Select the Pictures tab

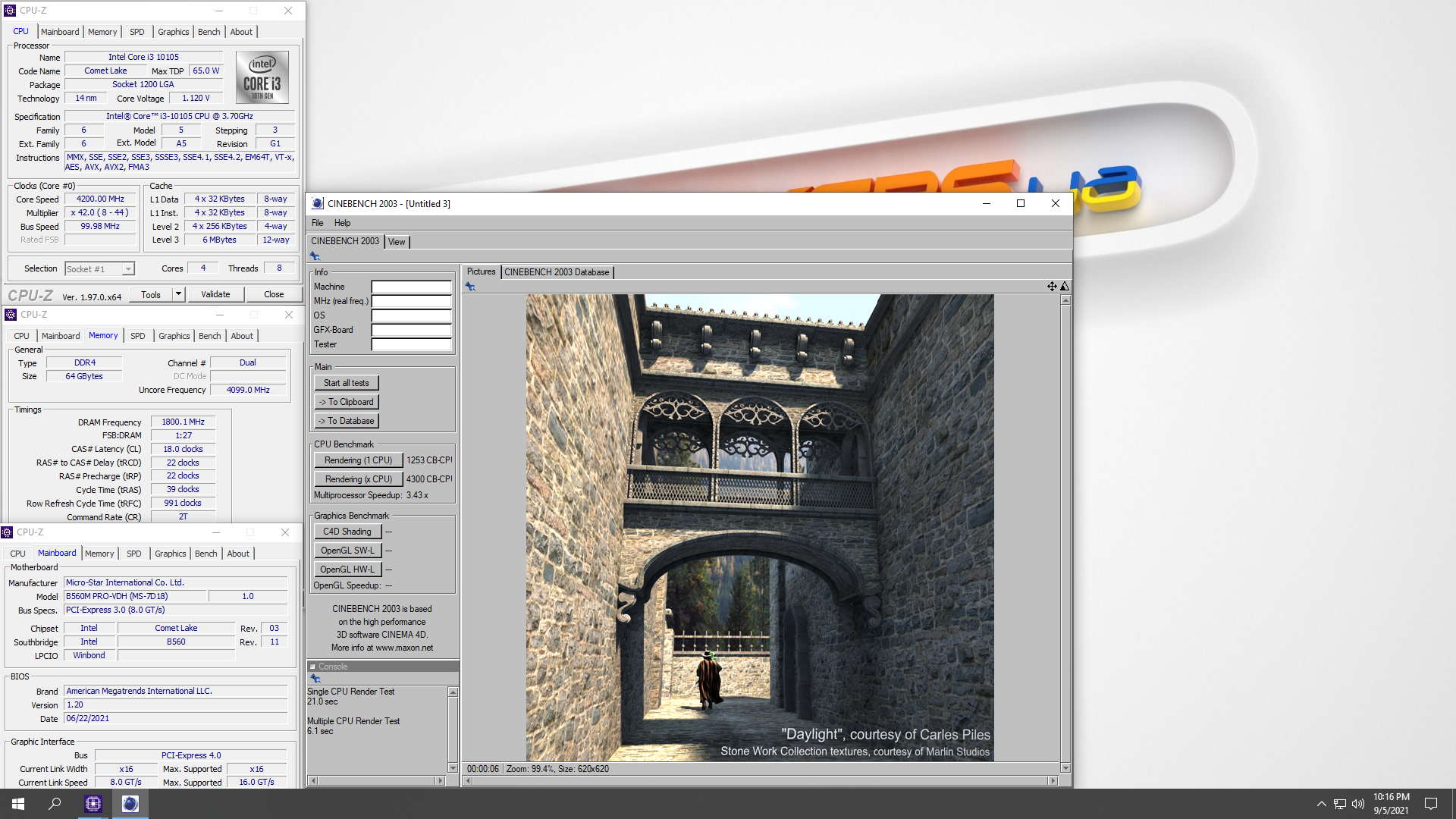481,271
